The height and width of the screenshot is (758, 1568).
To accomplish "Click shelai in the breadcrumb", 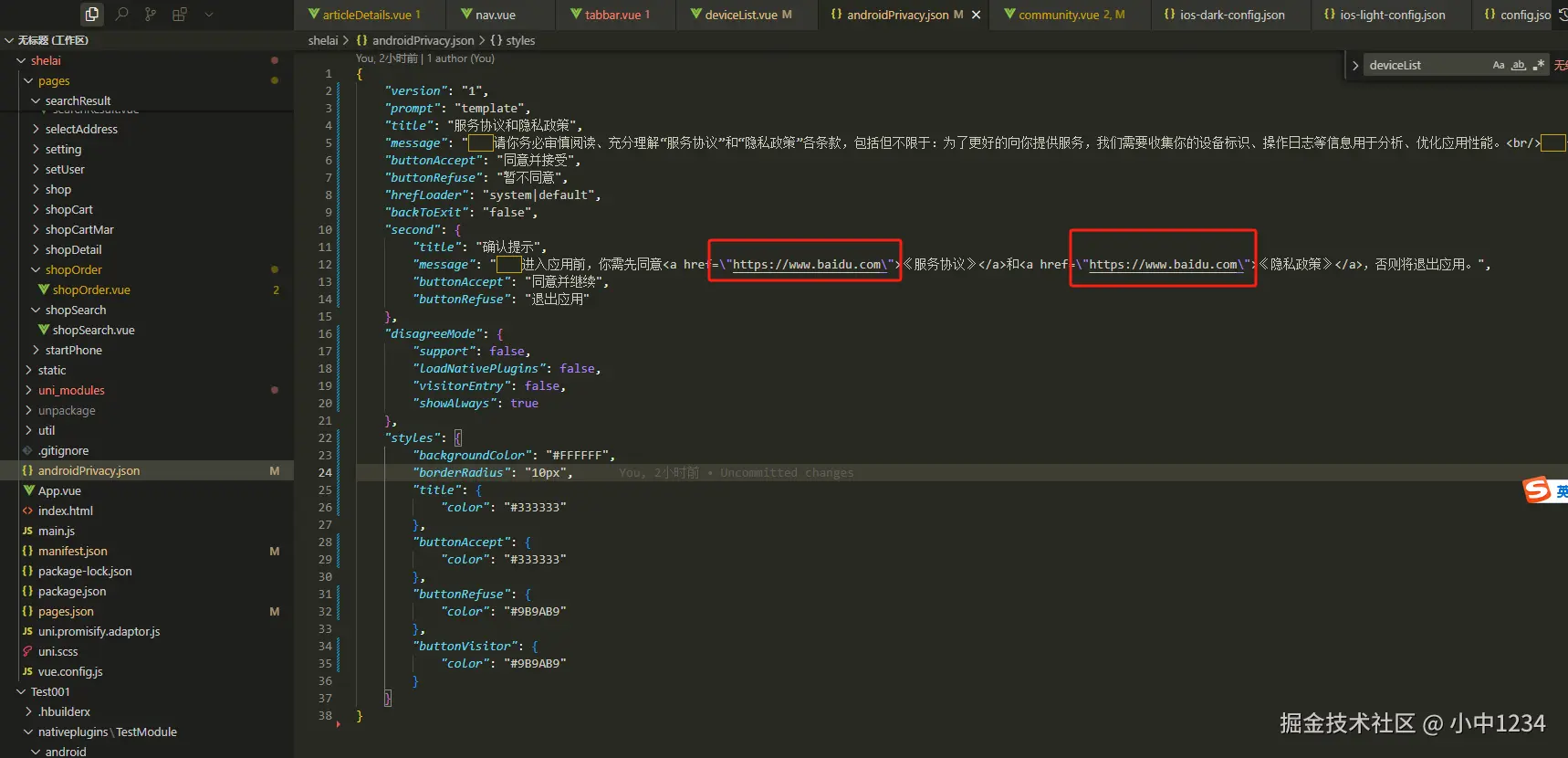I will tap(323, 40).
